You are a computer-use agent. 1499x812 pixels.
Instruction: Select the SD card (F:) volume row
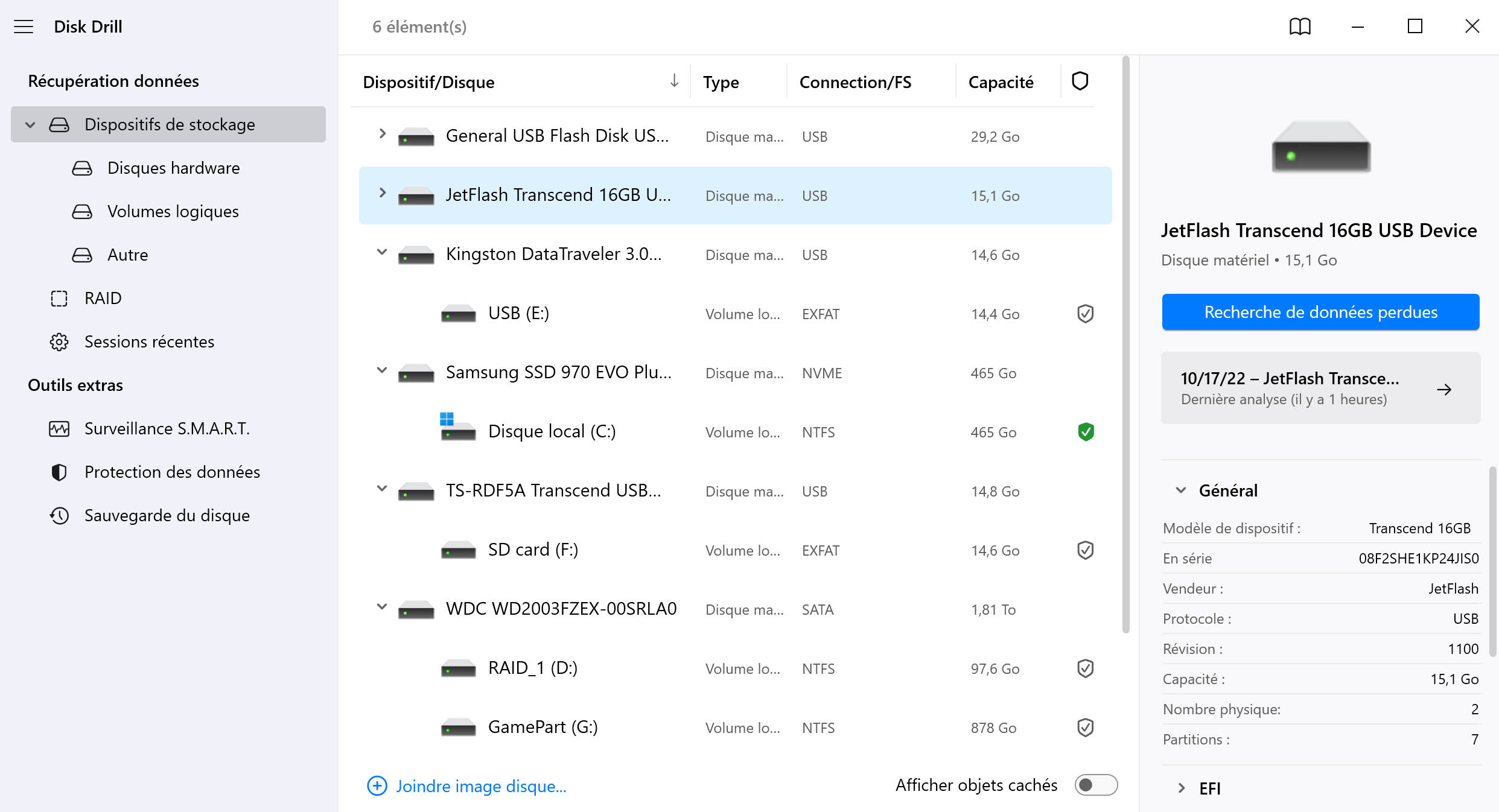(735, 550)
